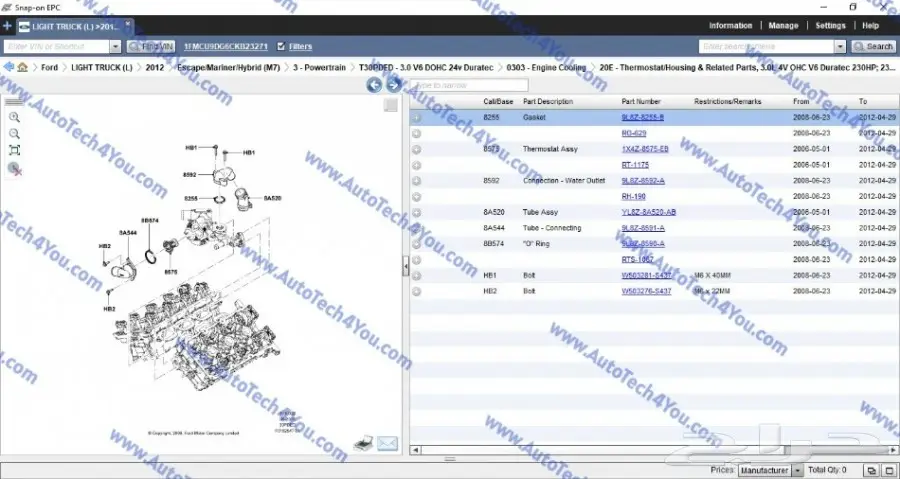Image resolution: width=900 pixels, height=479 pixels.
Task: Open the VIN or Shortcut dropdown arrow
Action: point(115,46)
